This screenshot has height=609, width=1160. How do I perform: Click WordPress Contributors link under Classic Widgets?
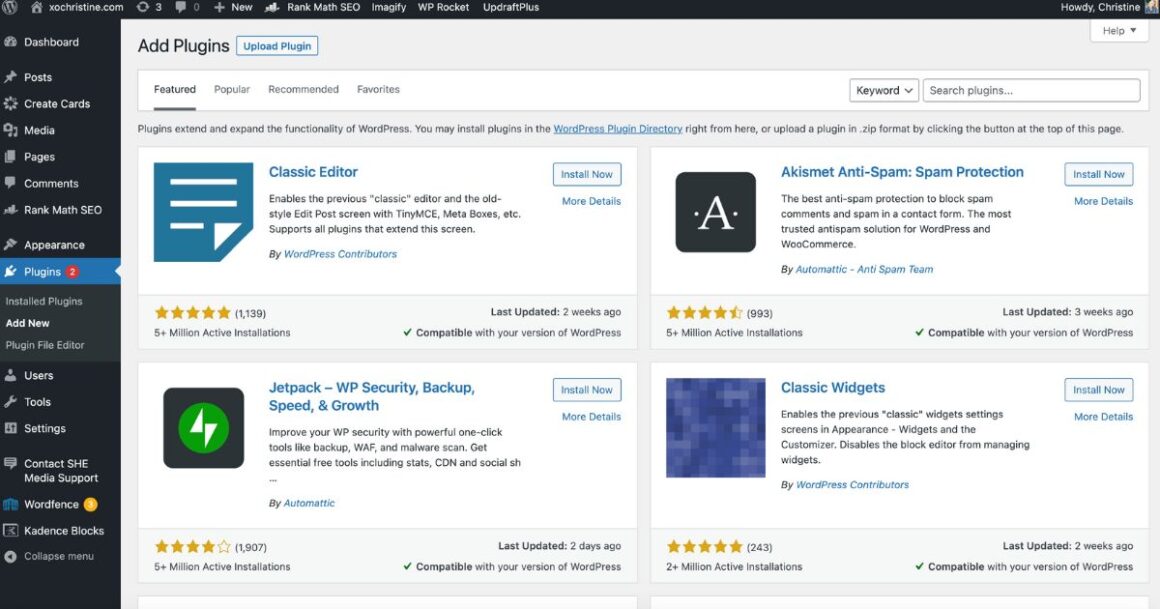point(852,485)
